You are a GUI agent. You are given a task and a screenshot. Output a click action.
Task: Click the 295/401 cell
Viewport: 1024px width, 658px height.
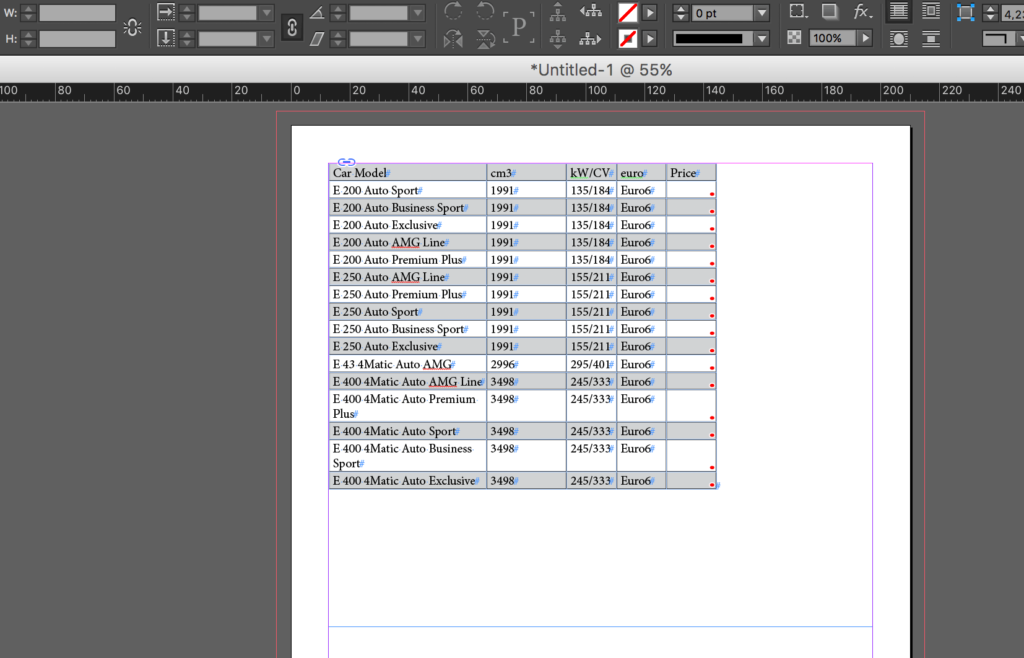[591, 364]
